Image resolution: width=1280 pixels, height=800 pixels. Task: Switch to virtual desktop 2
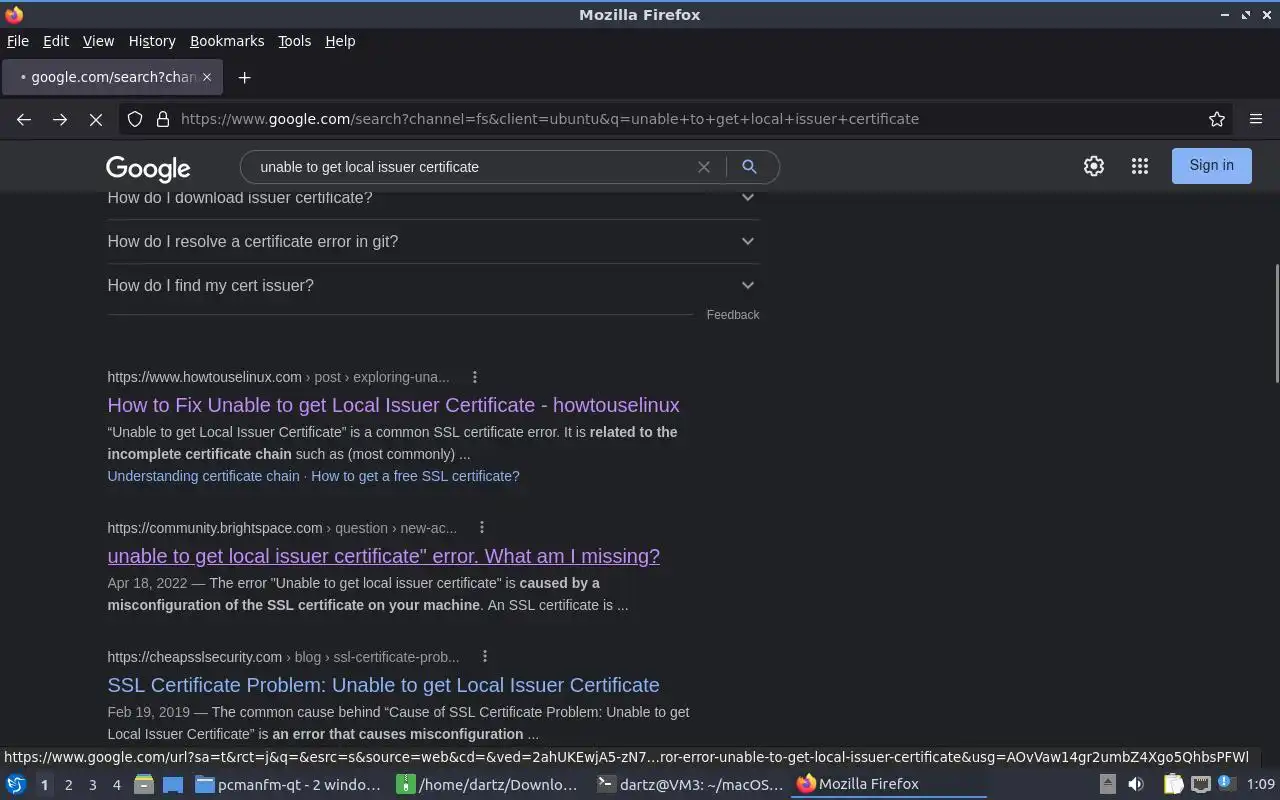[x=68, y=785]
